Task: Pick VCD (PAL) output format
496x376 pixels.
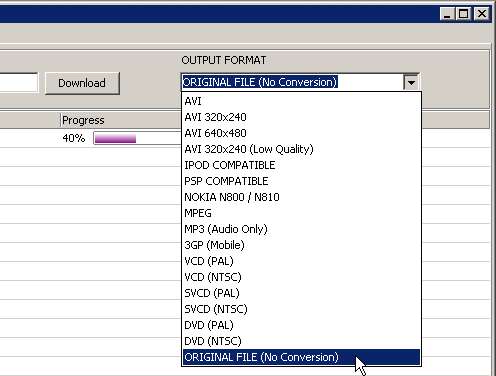Action: (301, 261)
